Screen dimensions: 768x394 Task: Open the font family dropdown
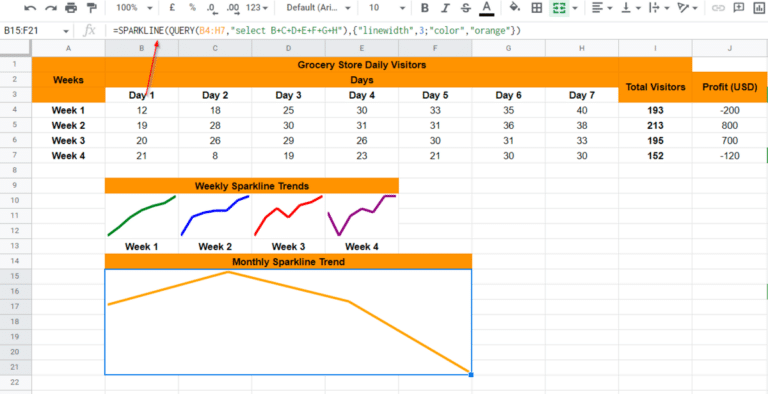pyautogui.click(x=318, y=8)
